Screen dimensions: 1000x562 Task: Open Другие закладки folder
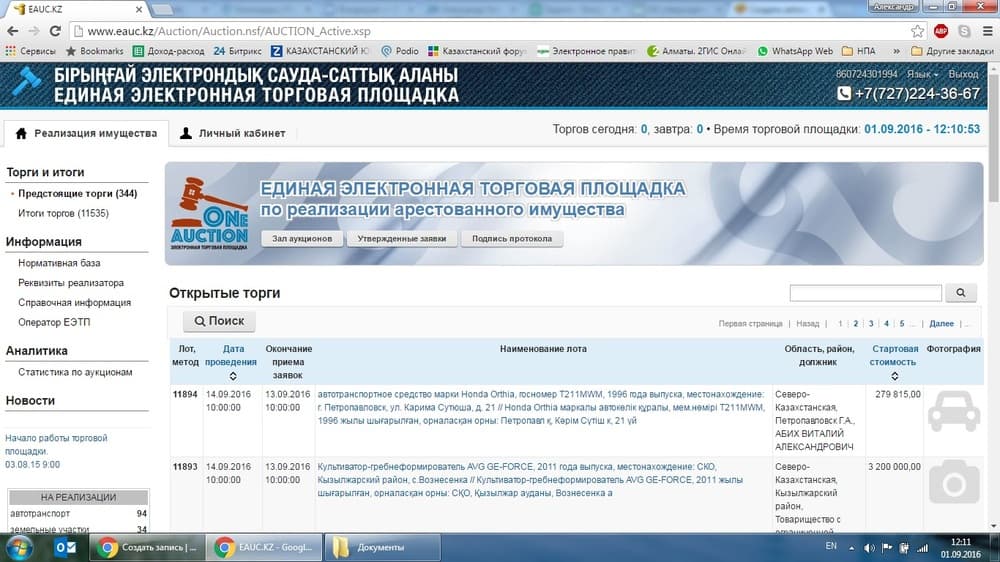point(952,51)
